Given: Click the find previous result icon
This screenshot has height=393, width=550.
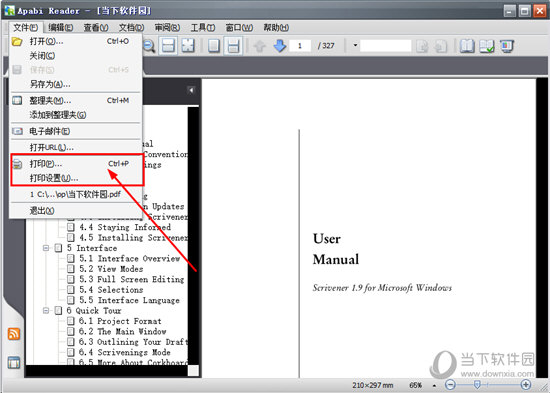Looking at the screenshot, I should point(422,46).
